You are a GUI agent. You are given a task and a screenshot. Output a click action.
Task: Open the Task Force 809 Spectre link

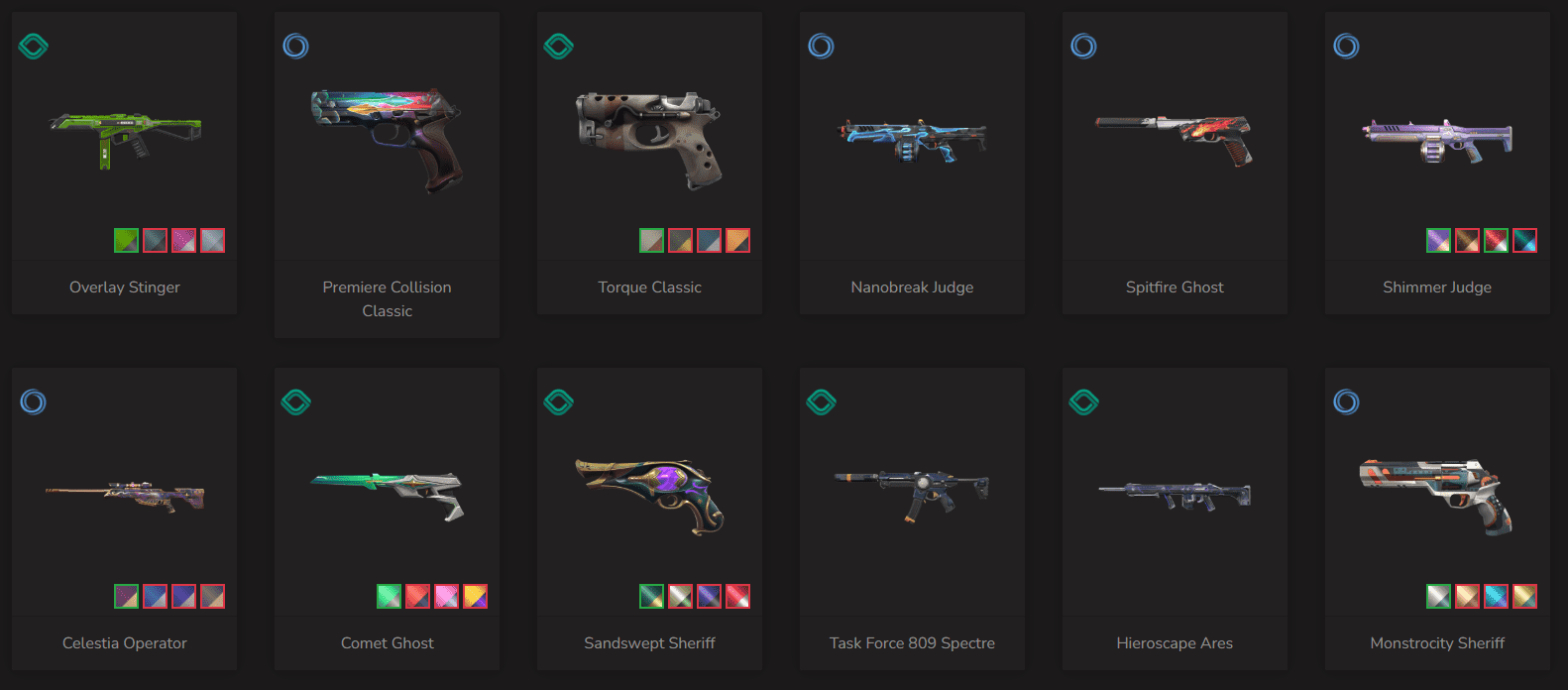pyautogui.click(x=912, y=642)
